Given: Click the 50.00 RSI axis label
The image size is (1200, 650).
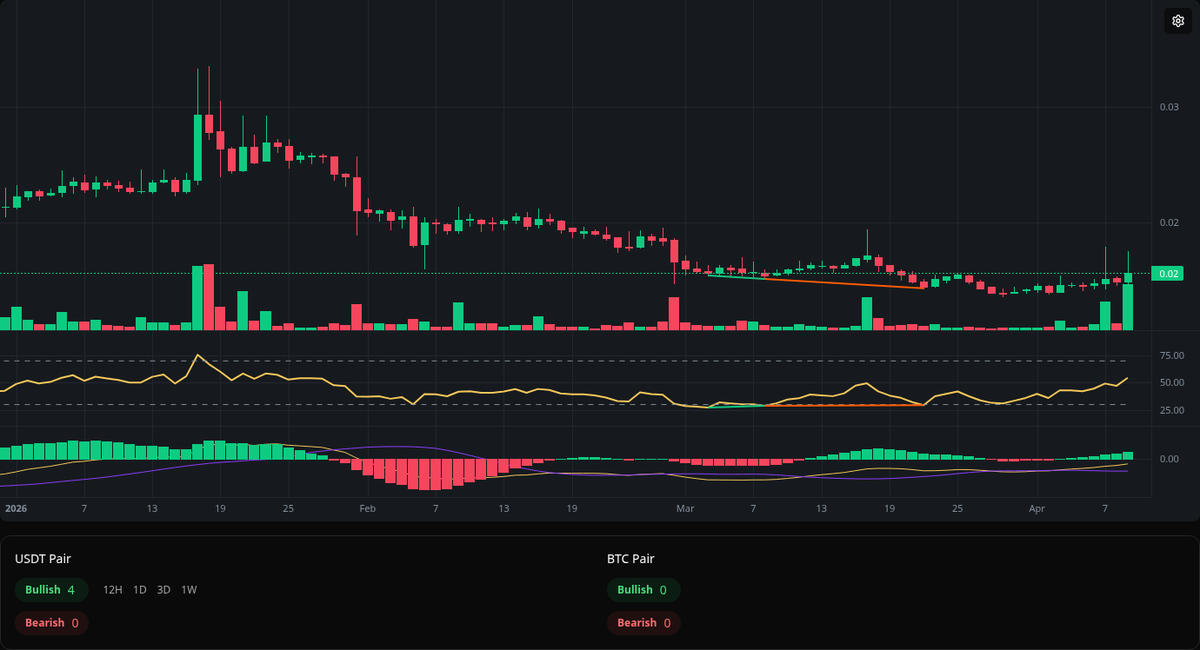Looking at the screenshot, I should [1171, 383].
